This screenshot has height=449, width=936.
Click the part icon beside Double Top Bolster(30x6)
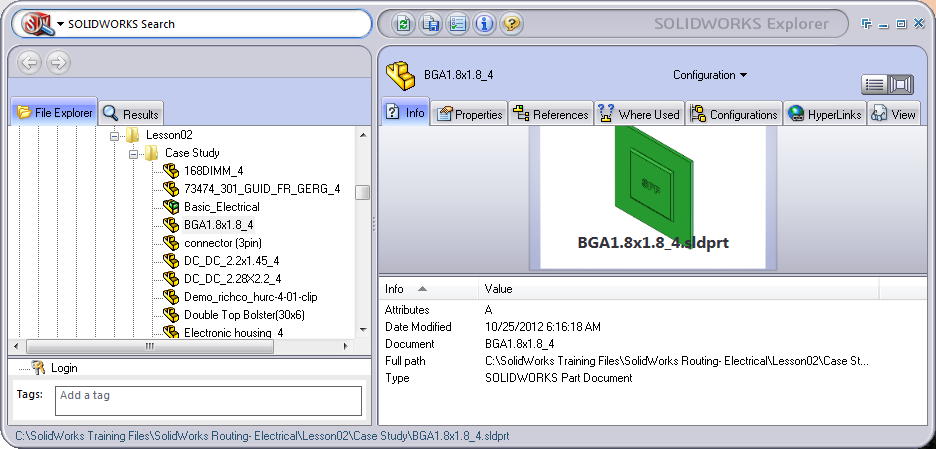click(171, 315)
